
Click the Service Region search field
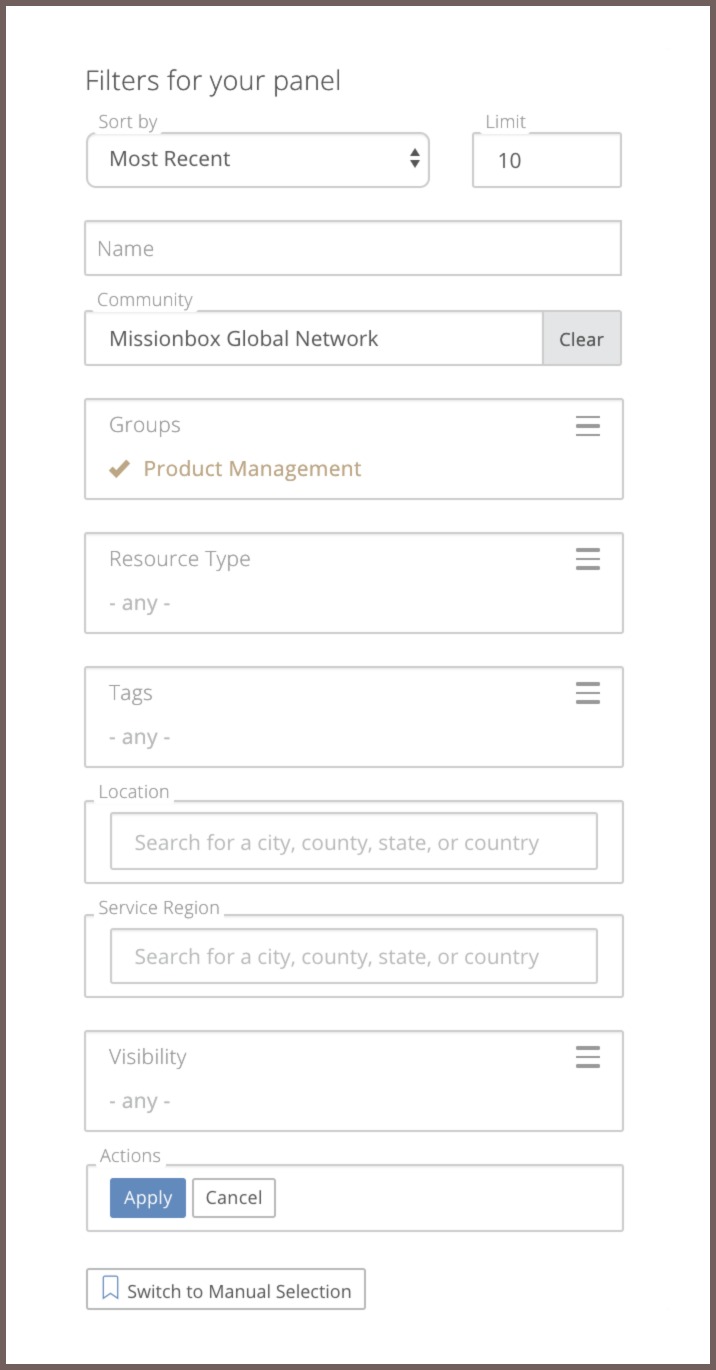click(x=354, y=956)
